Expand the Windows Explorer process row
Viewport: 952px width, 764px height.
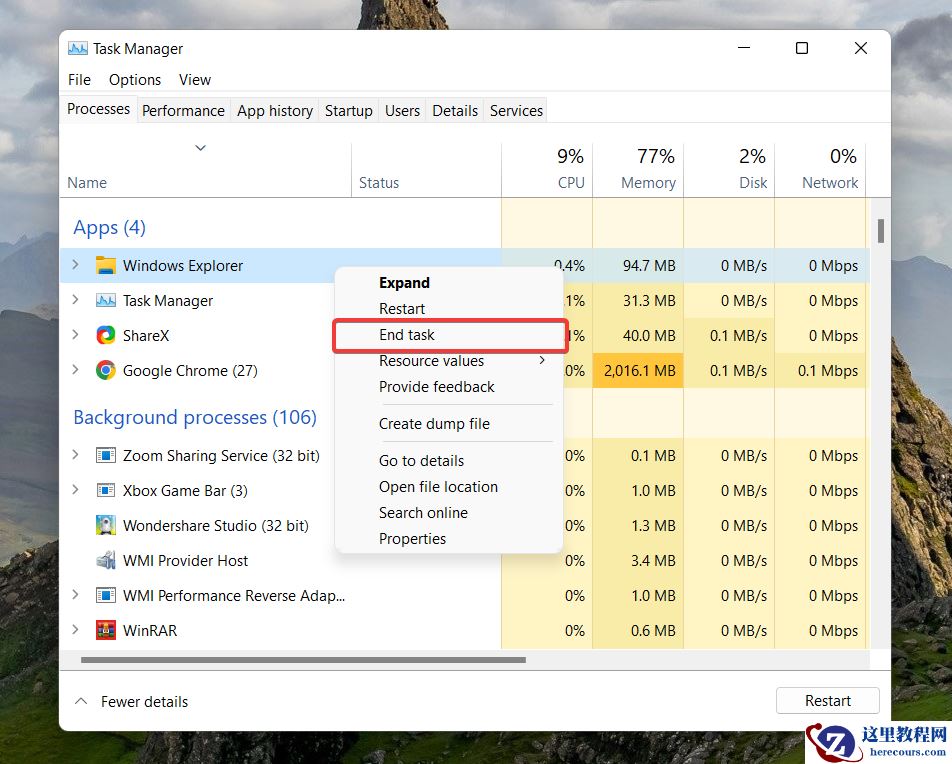click(x=75, y=265)
